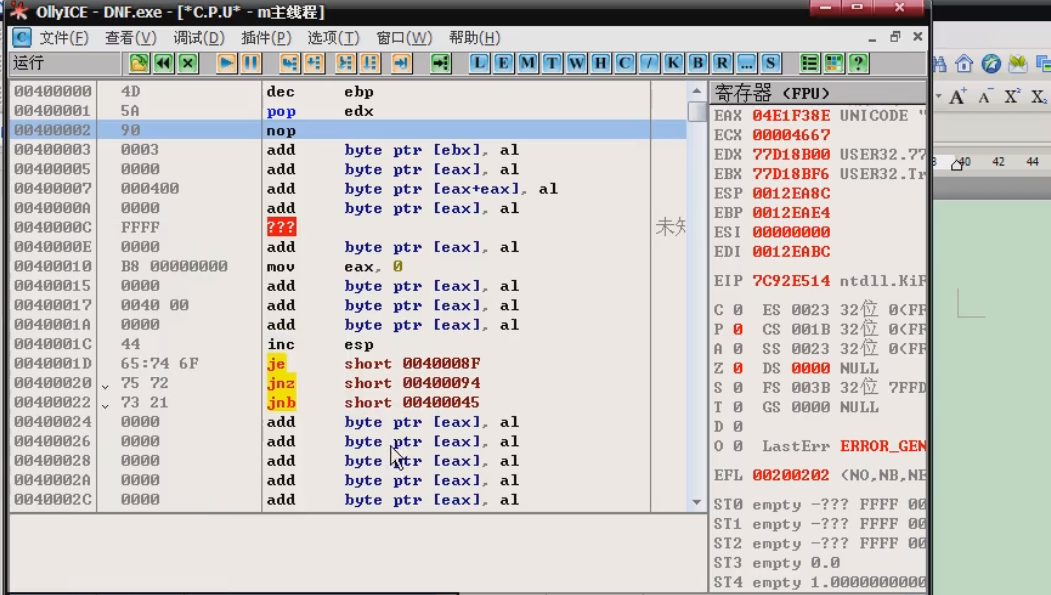Show Executable modules with E button

click(x=504, y=63)
